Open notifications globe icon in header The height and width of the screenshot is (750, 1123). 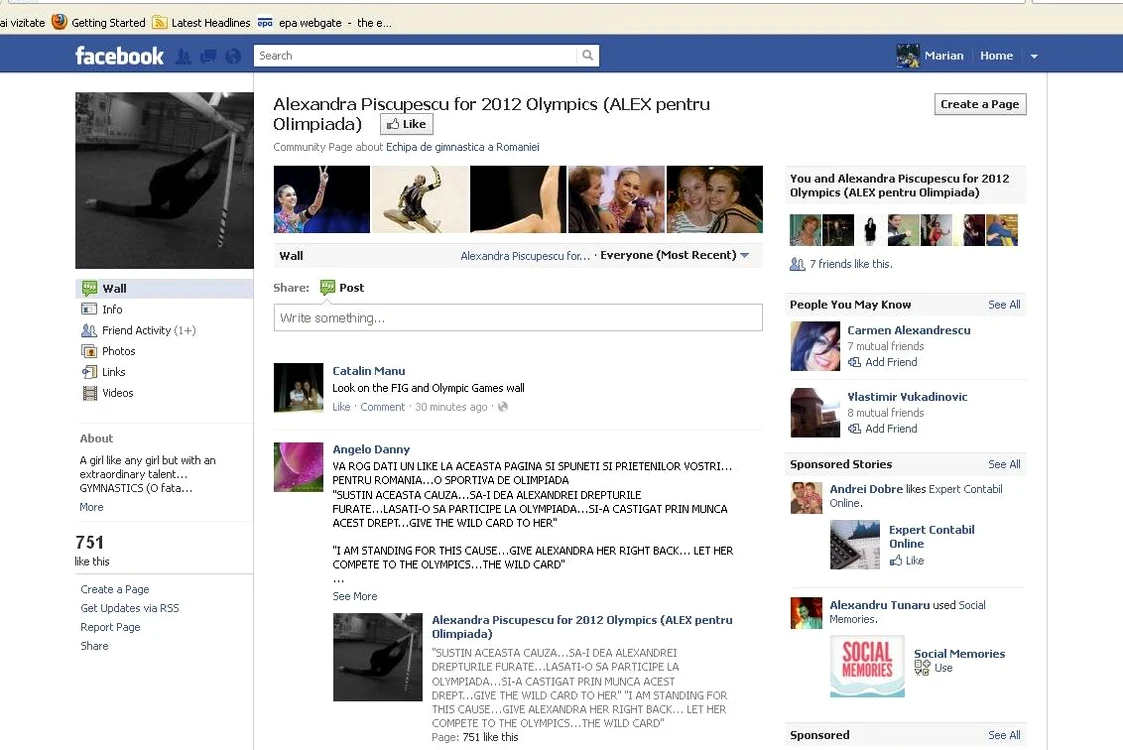[x=233, y=56]
